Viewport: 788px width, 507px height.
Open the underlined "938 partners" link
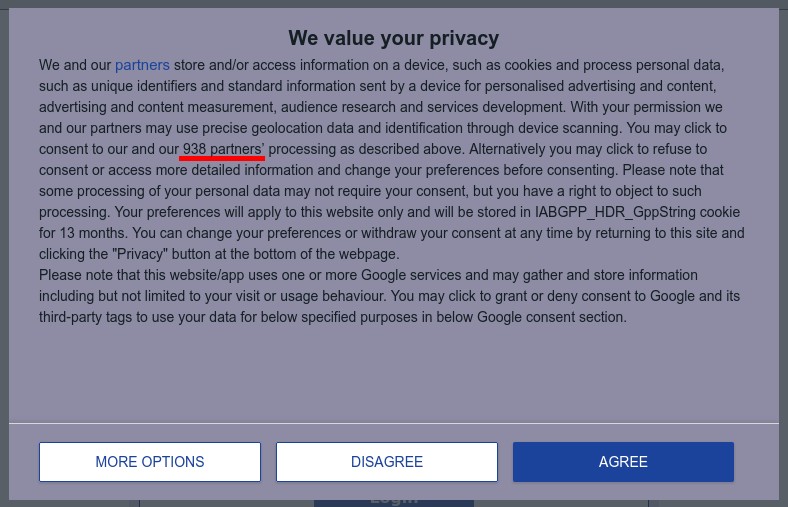(x=223, y=149)
